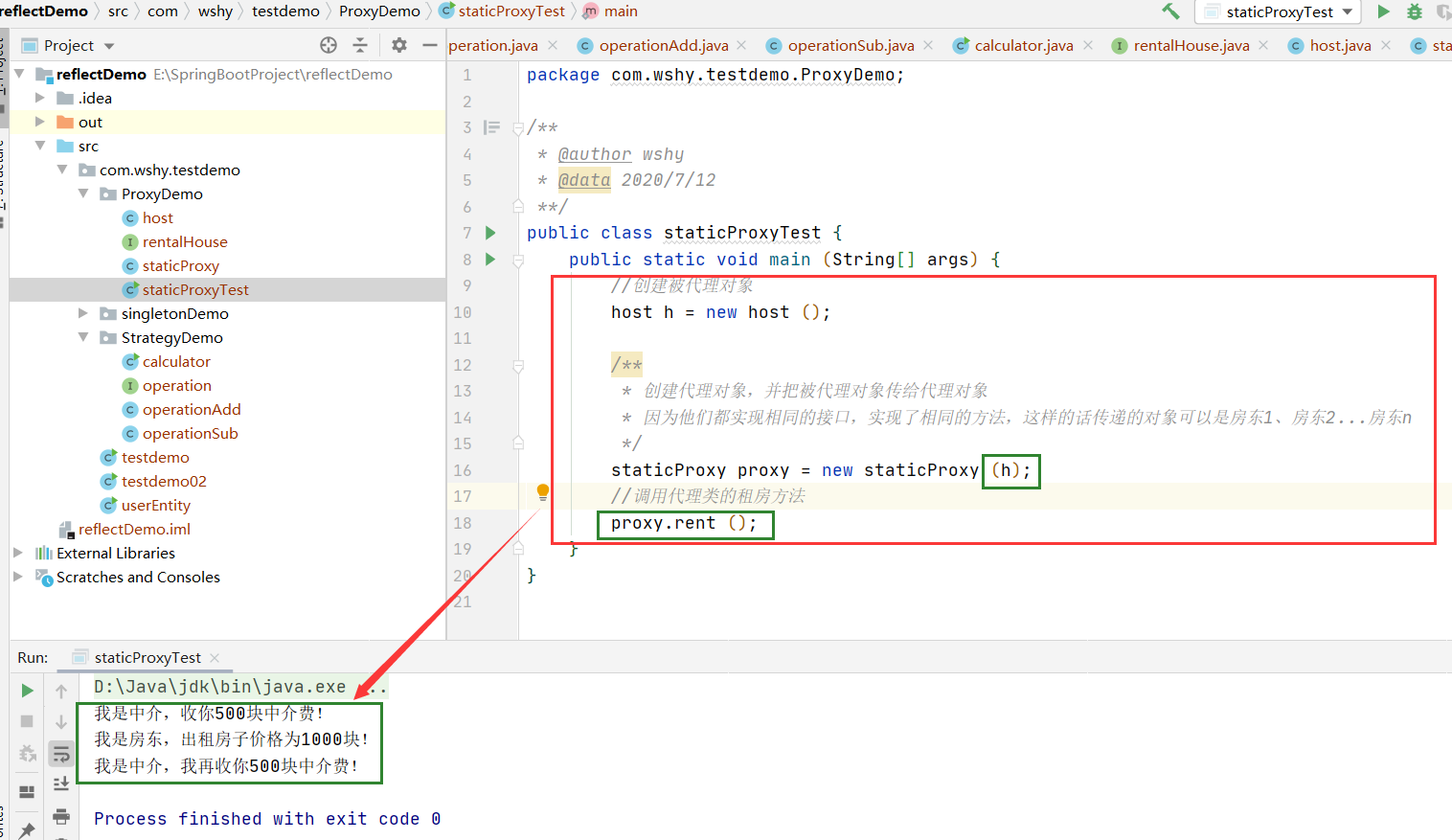The image size is (1452, 840).
Task: Fold the main method at line 8
Action: tap(518, 260)
